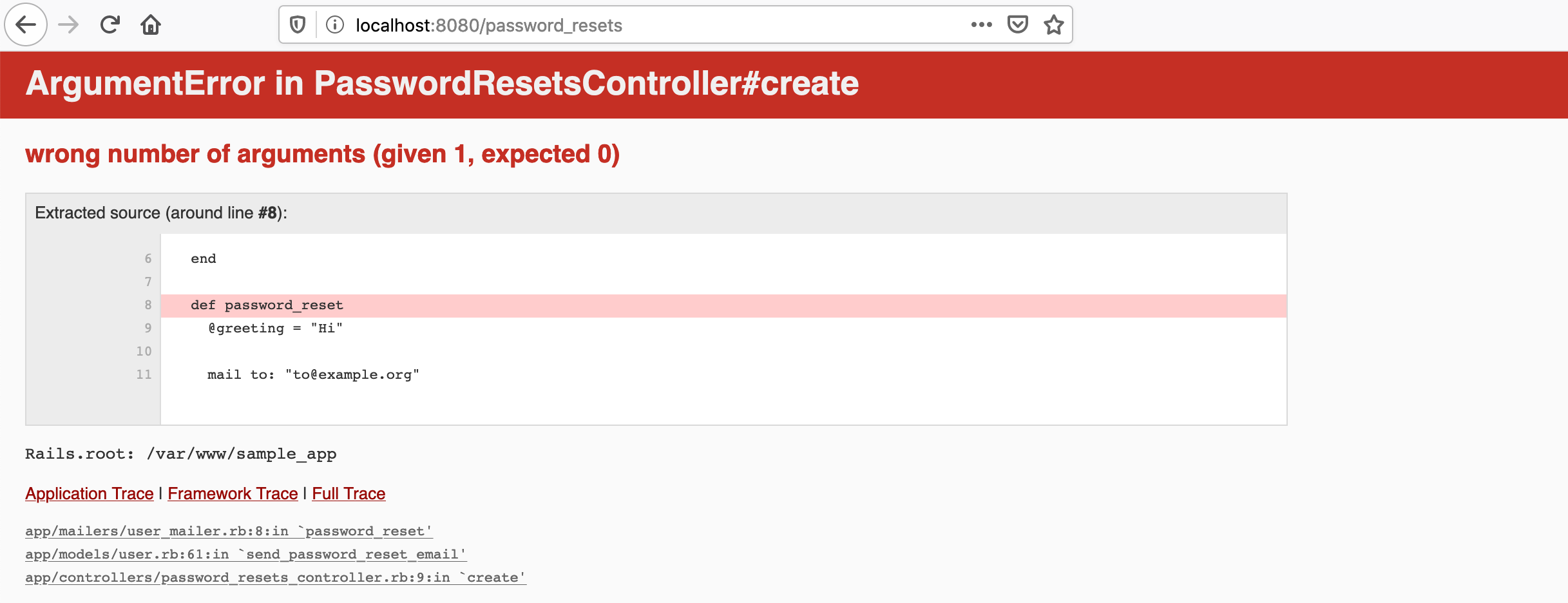Screen dimensions: 1568x603
Task: Reload the current page
Action: point(110,25)
